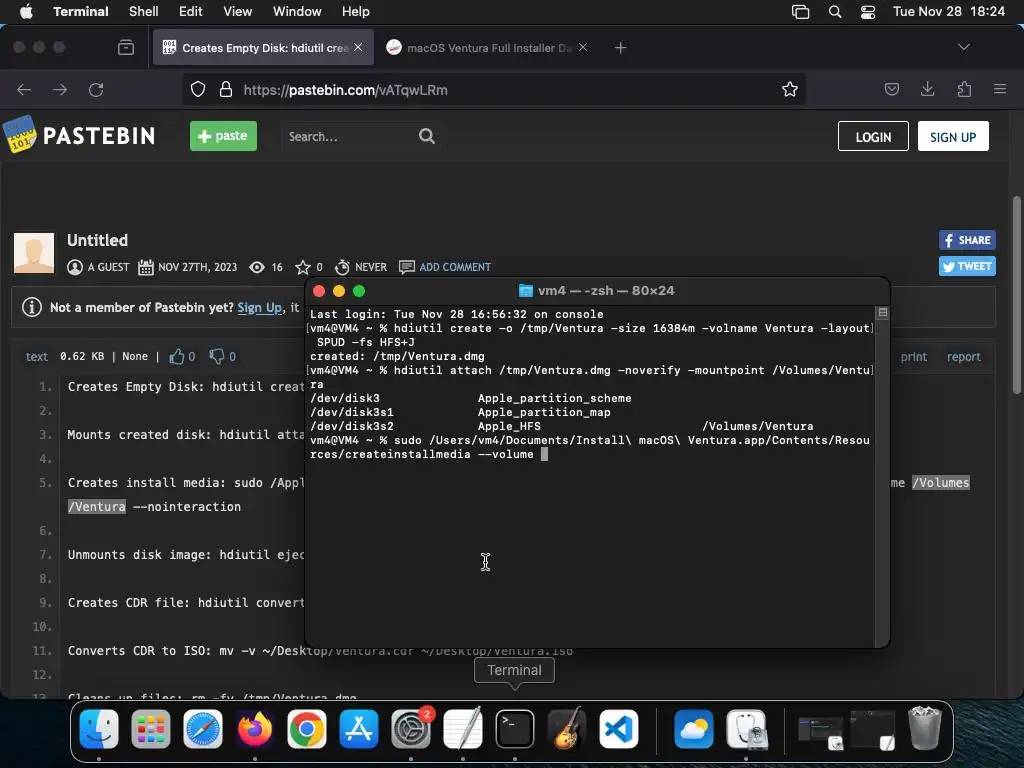The height and width of the screenshot is (768, 1024).
Task: Click the Pastebin logo
Action: [x=80, y=135]
